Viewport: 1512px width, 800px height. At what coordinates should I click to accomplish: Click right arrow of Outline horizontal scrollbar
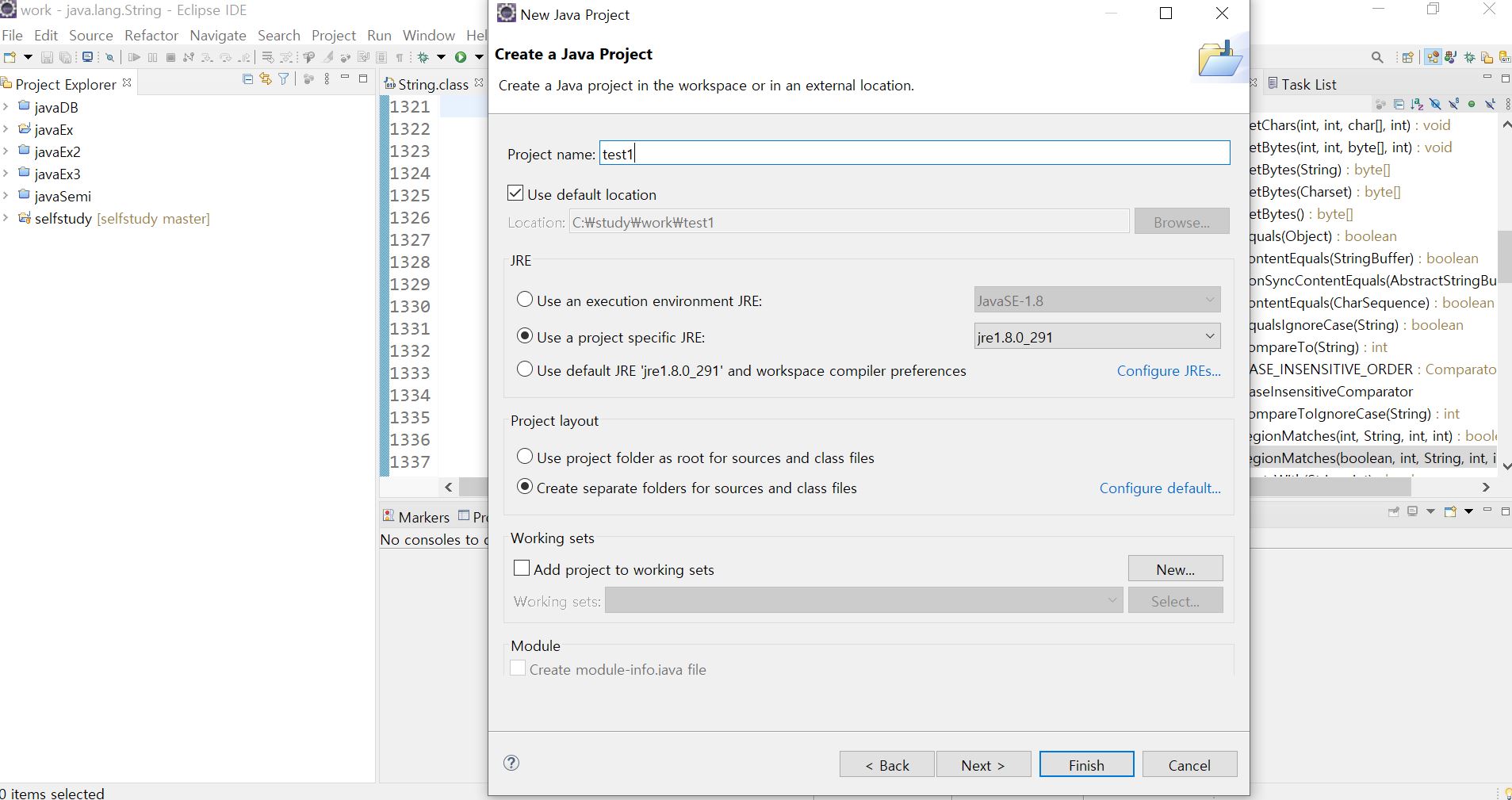tap(1486, 487)
